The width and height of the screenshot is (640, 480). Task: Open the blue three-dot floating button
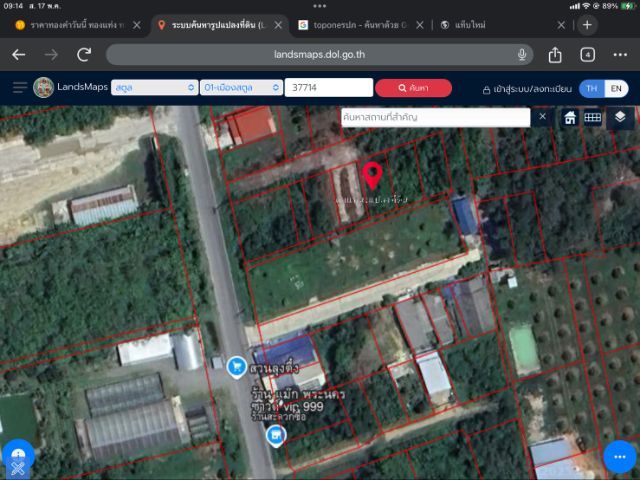(620, 457)
